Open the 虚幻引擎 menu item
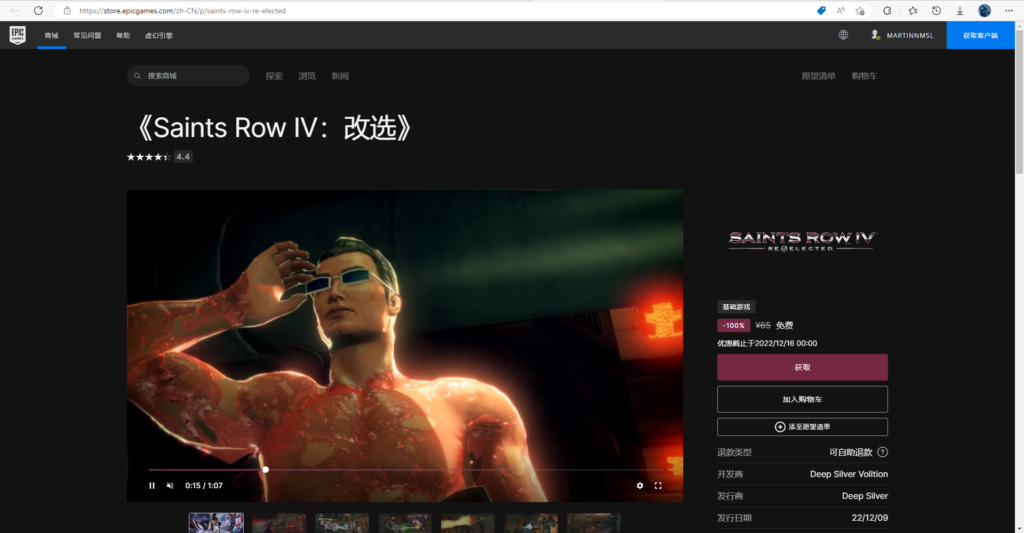 [x=159, y=35]
